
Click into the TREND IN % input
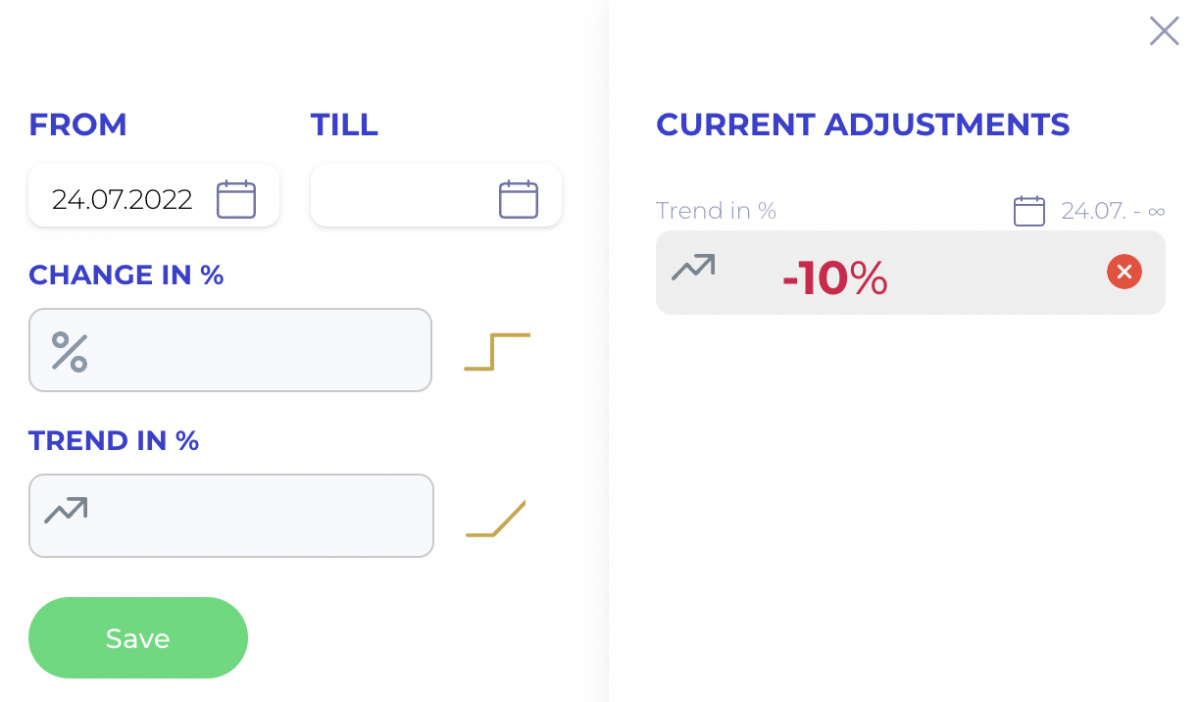point(231,515)
